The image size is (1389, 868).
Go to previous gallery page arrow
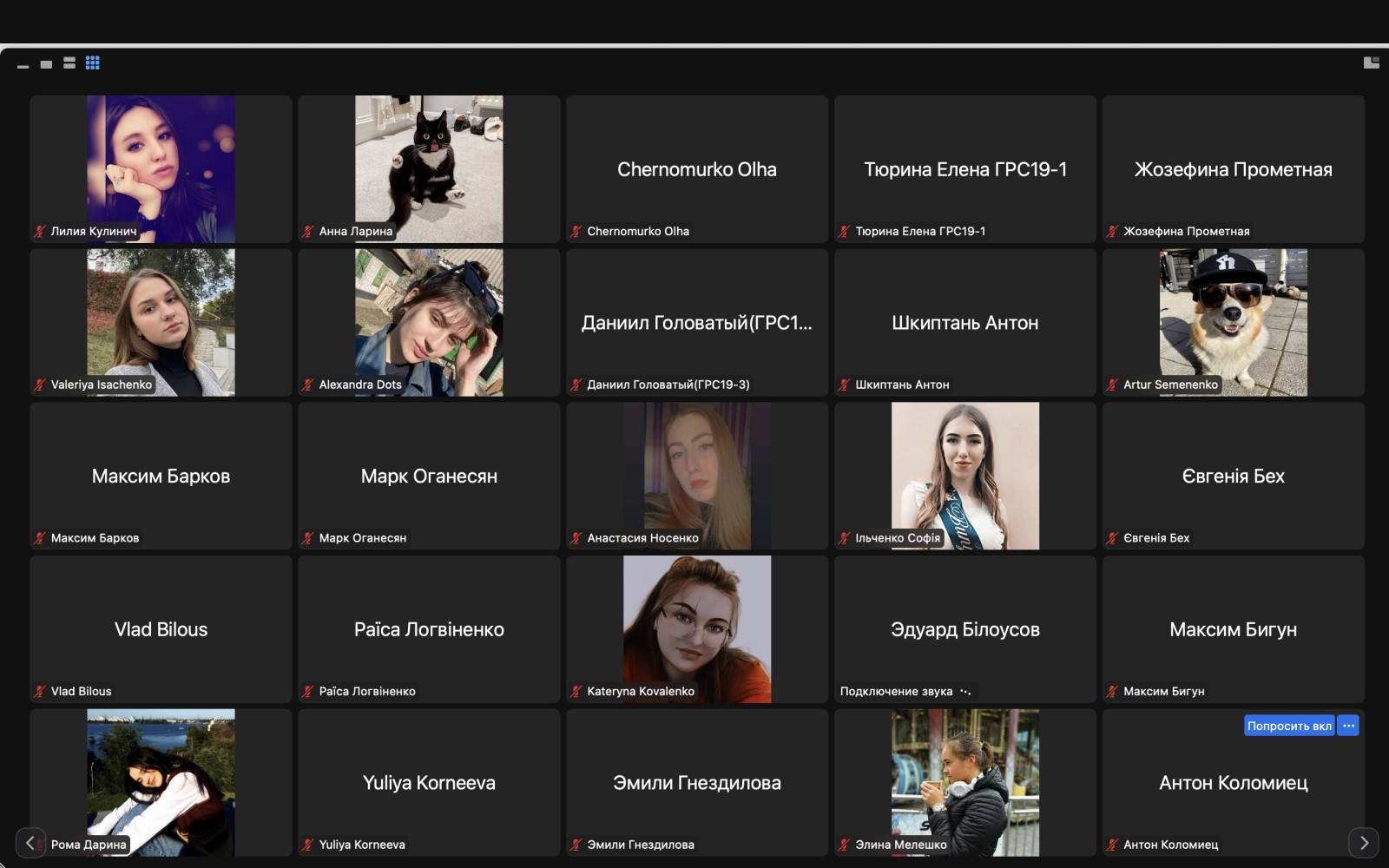pyautogui.click(x=30, y=842)
